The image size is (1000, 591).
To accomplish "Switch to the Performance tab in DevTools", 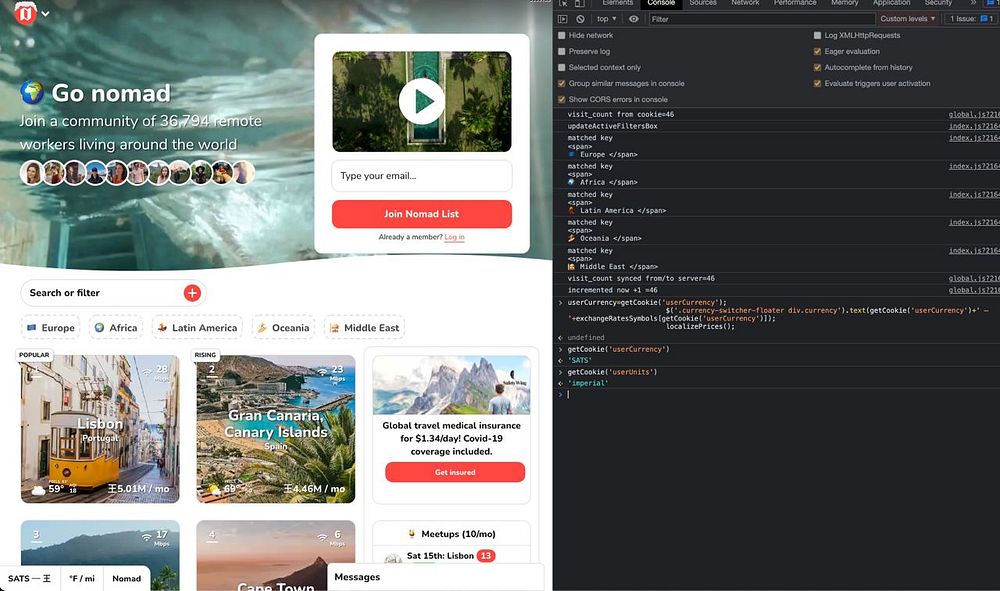I will (x=795, y=3).
